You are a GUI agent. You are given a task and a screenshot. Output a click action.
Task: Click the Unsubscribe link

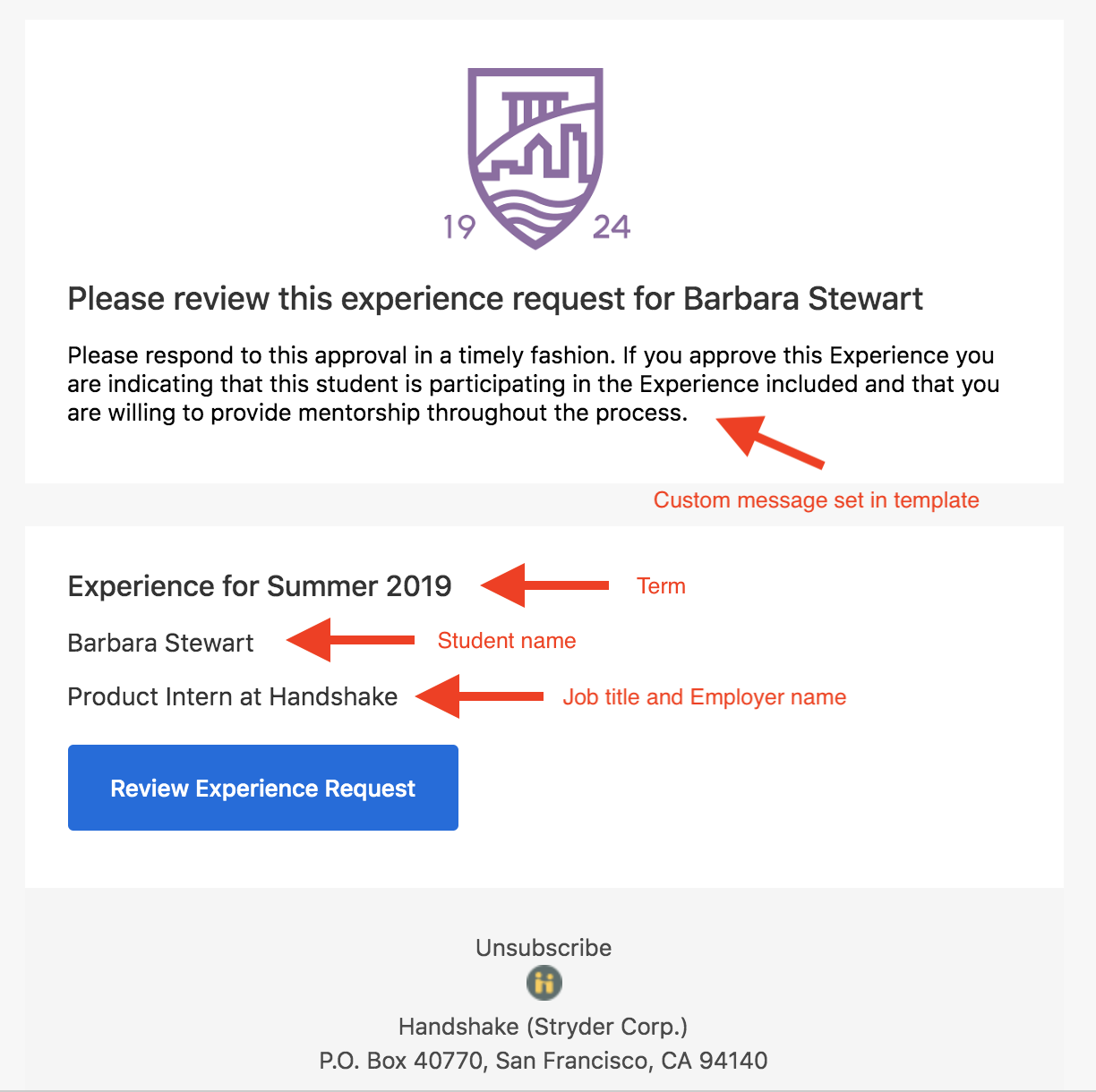(544, 948)
